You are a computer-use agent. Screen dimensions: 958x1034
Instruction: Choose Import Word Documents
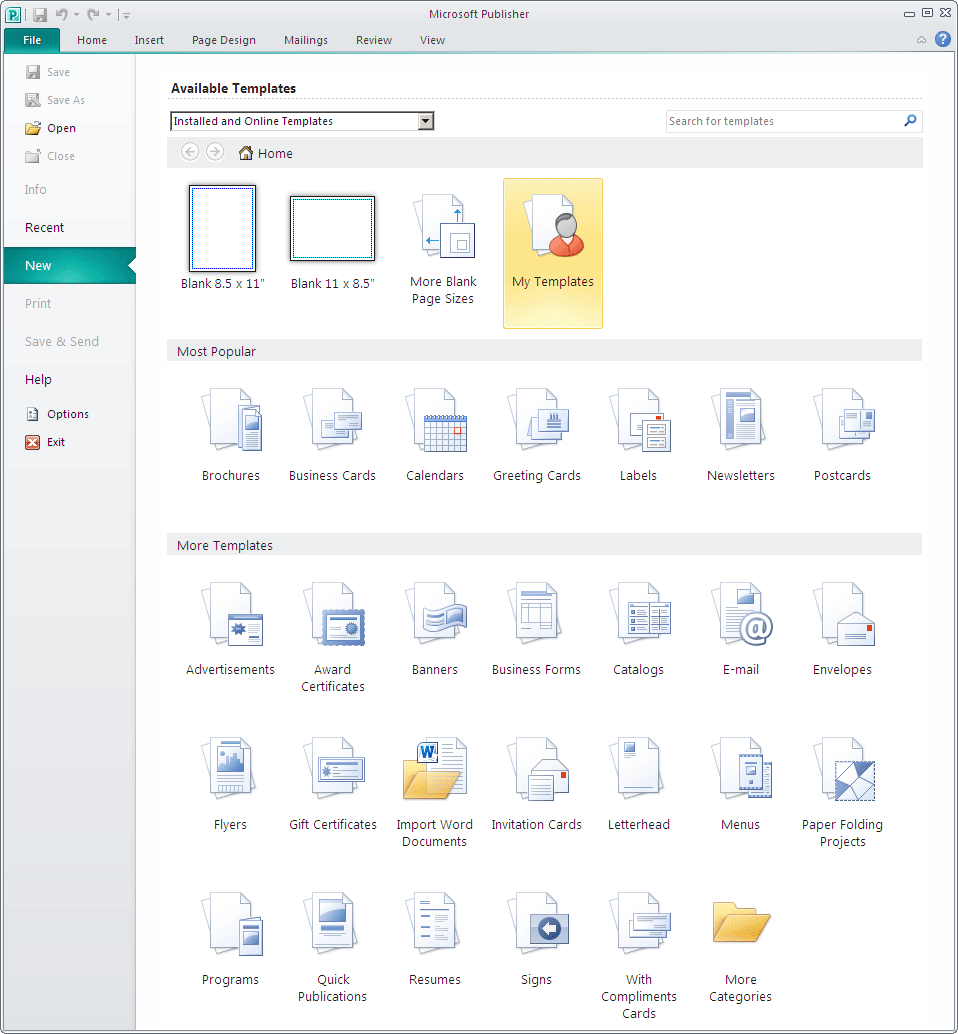pyautogui.click(x=434, y=792)
